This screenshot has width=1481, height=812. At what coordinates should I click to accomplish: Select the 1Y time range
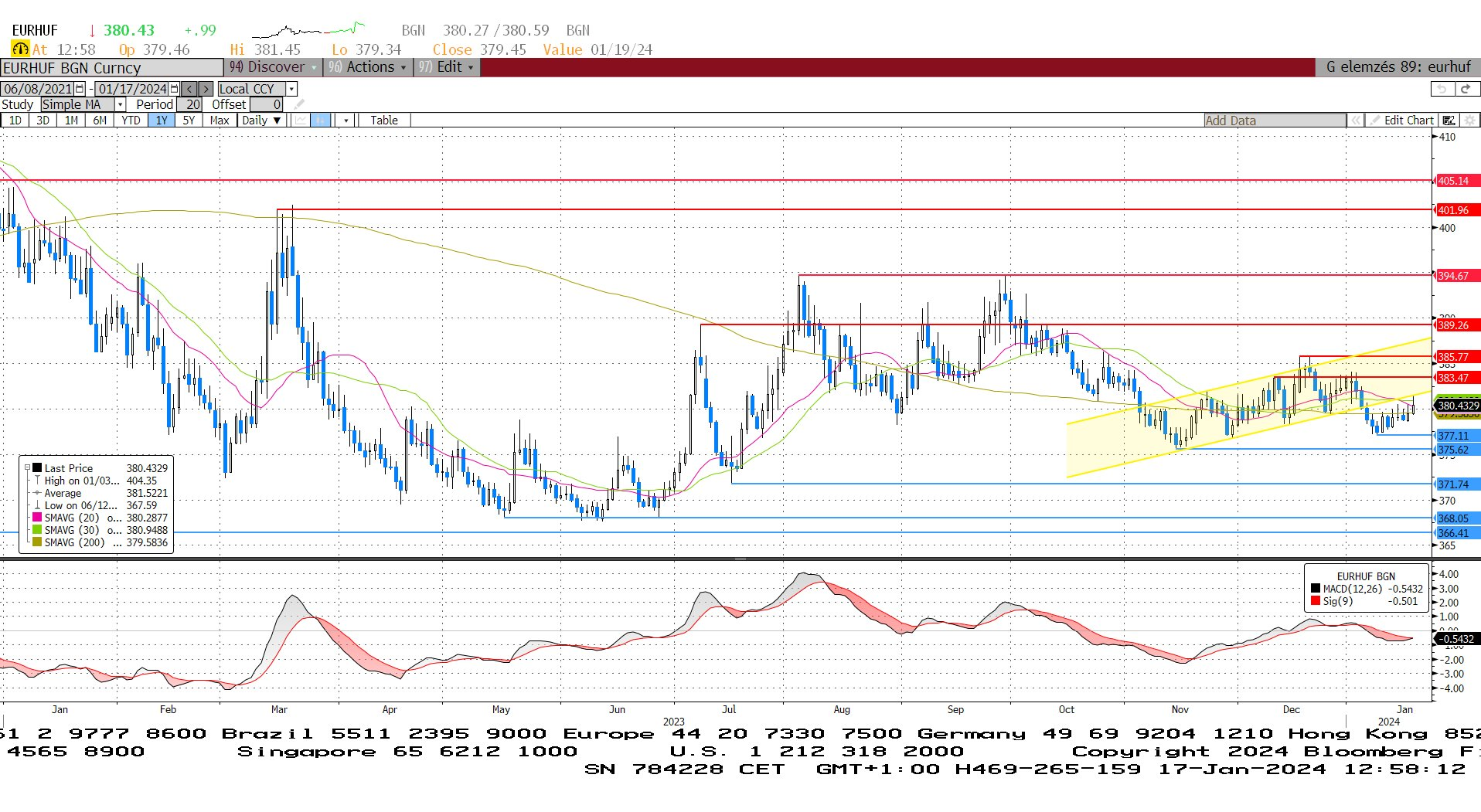coord(162,121)
